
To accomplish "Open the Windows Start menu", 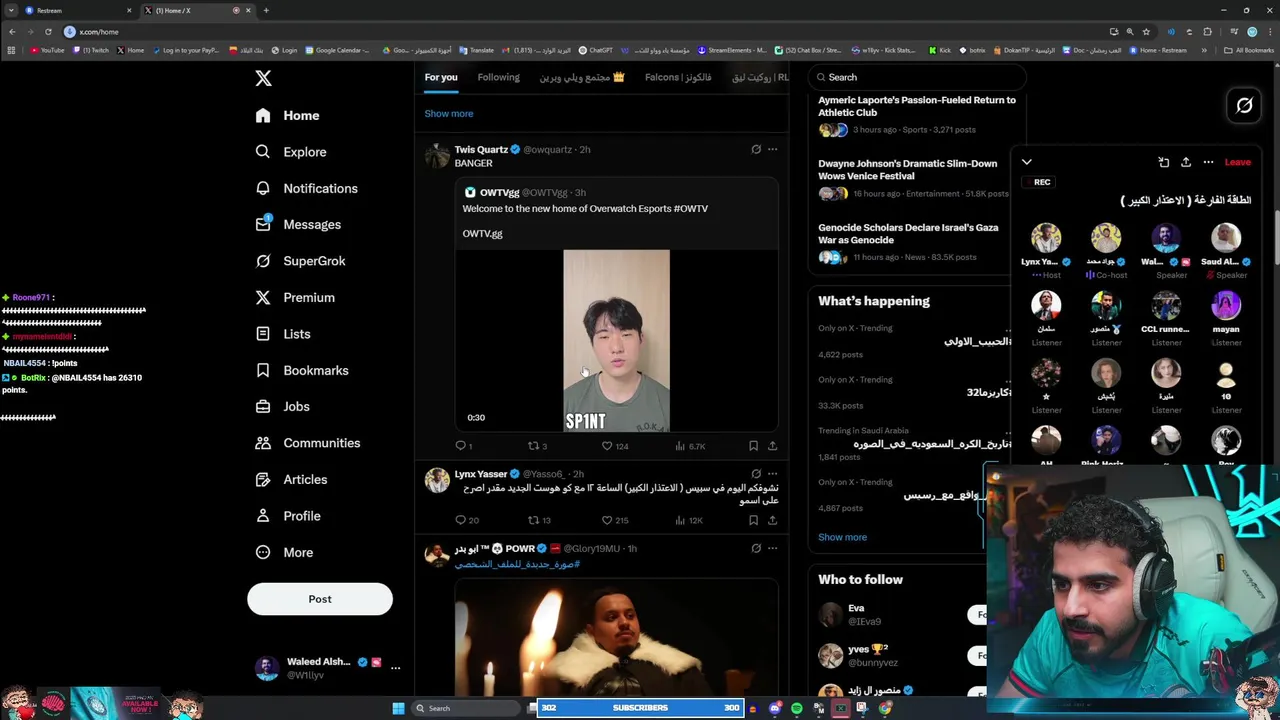I will point(398,708).
